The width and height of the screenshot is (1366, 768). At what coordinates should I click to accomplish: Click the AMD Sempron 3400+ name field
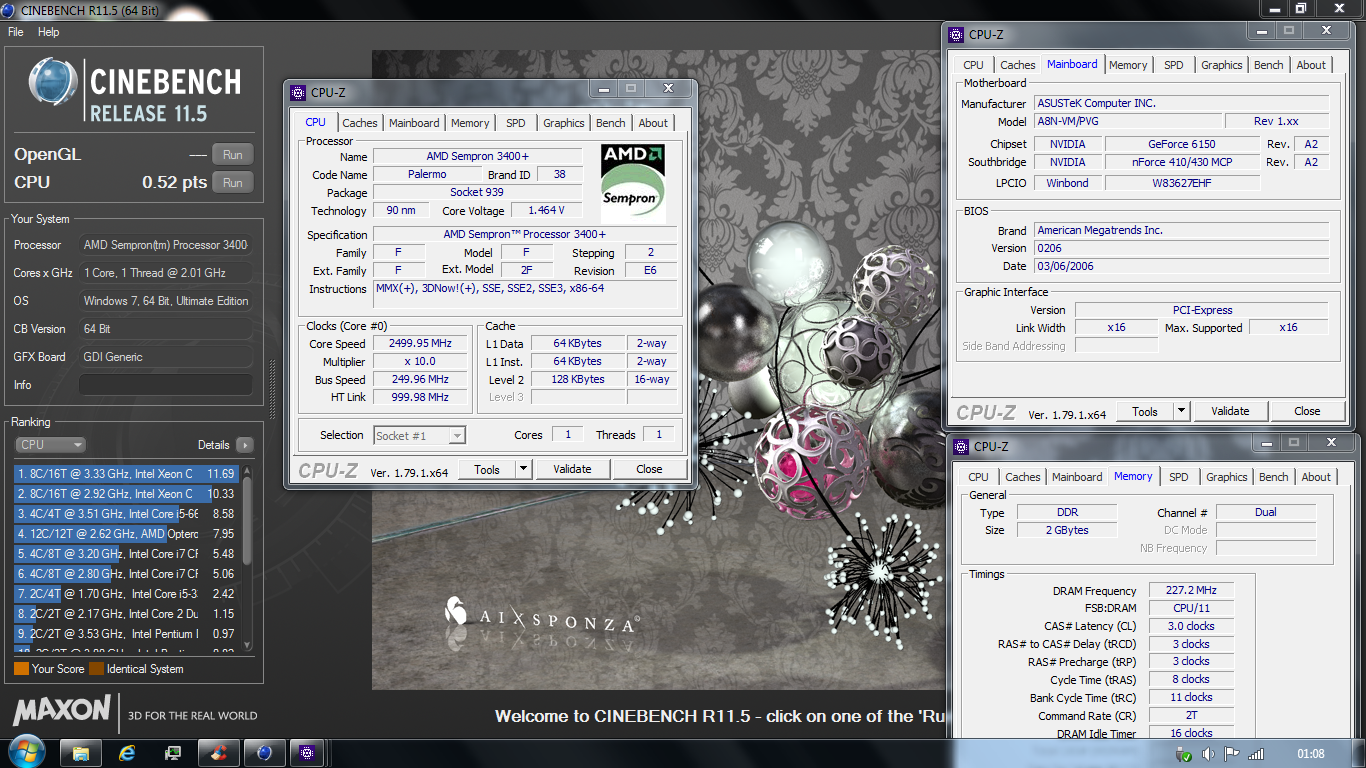coord(477,157)
